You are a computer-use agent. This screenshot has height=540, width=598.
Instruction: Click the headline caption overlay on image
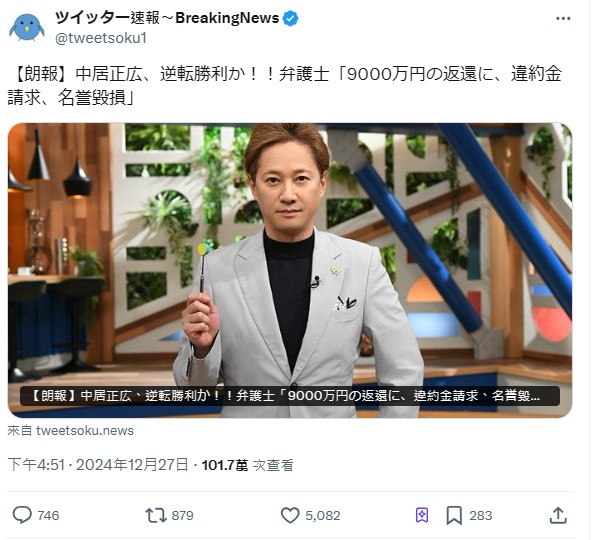pos(290,396)
